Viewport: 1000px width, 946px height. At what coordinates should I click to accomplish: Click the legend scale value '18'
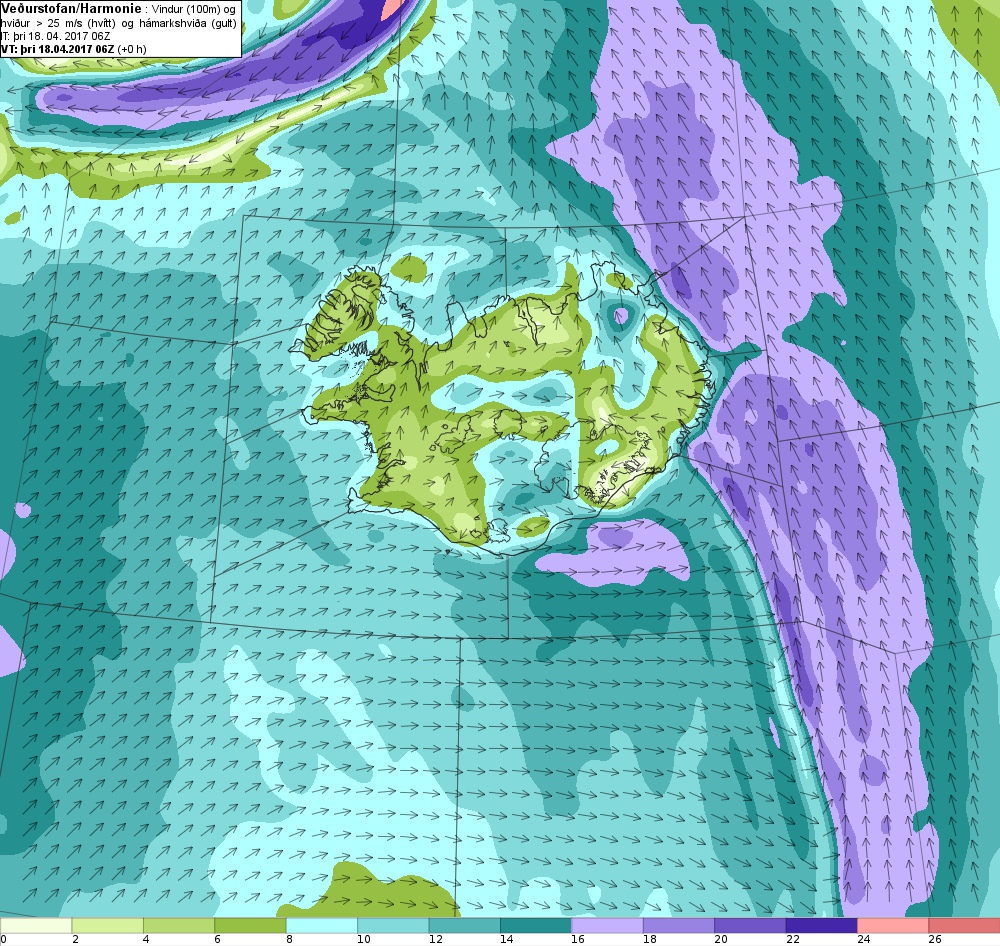(649, 939)
